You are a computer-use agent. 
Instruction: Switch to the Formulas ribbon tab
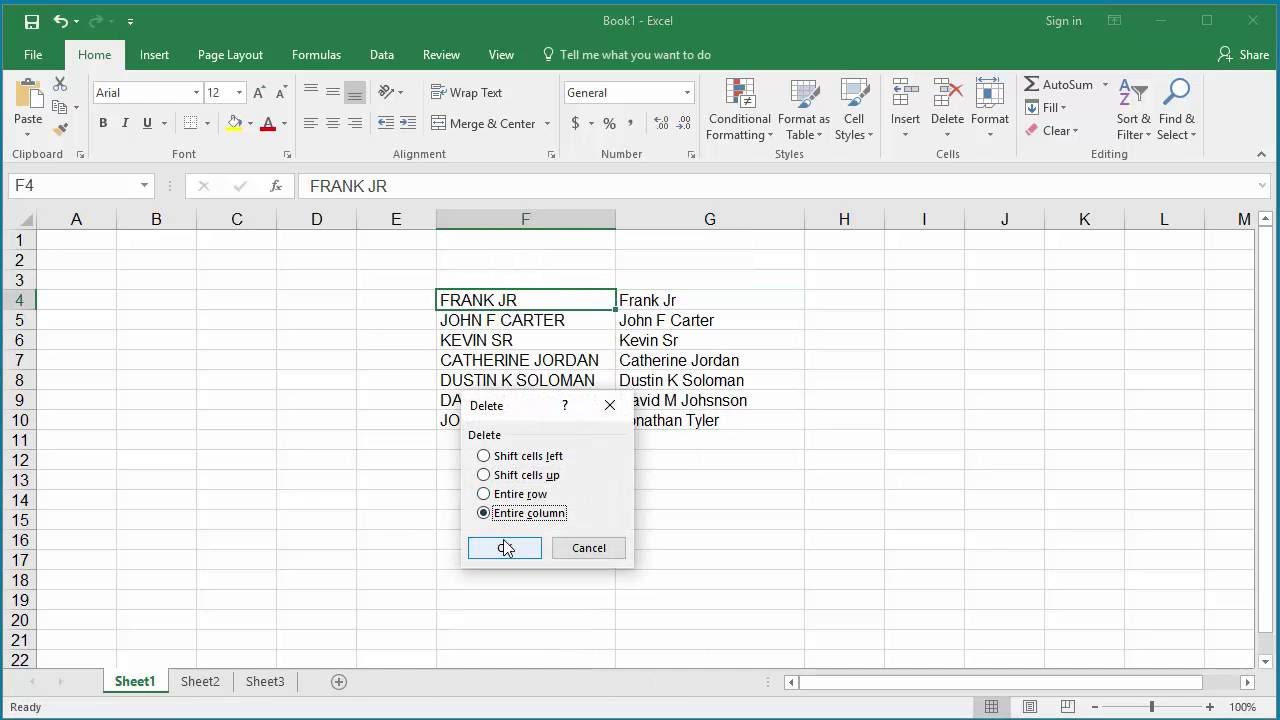[x=316, y=55]
